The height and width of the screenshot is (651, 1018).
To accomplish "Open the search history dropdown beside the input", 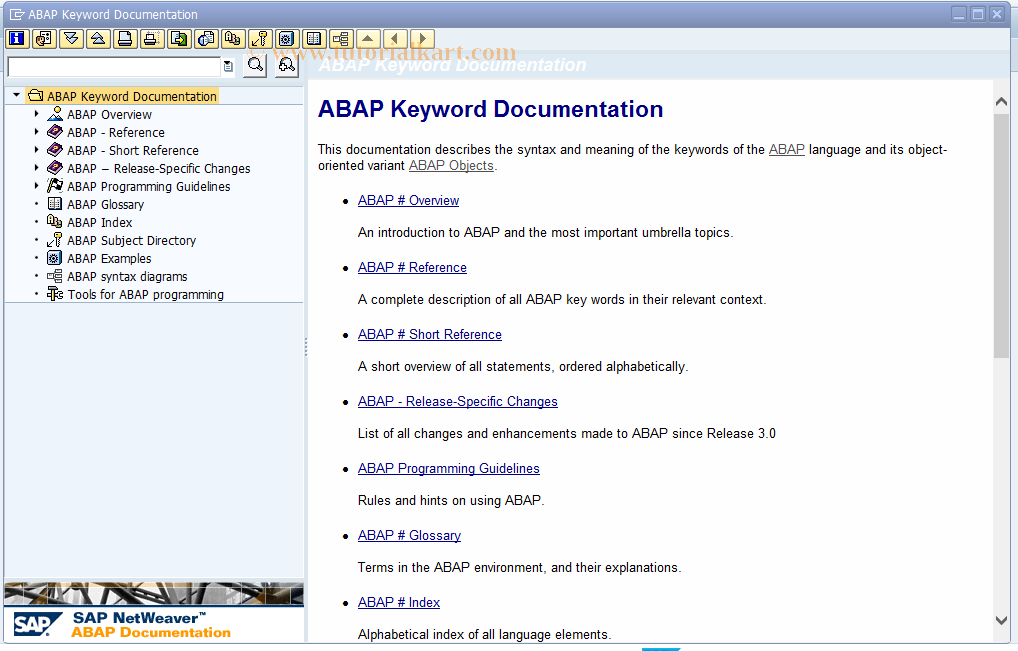I will pos(228,66).
